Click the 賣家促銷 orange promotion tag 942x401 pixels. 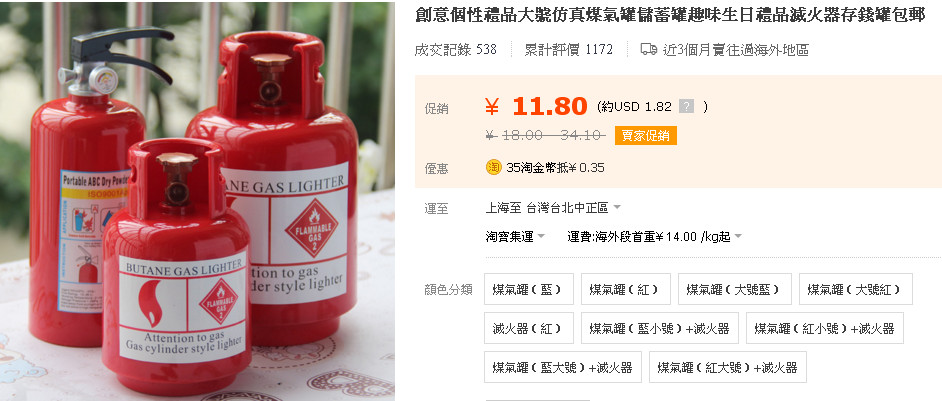point(646,136)
